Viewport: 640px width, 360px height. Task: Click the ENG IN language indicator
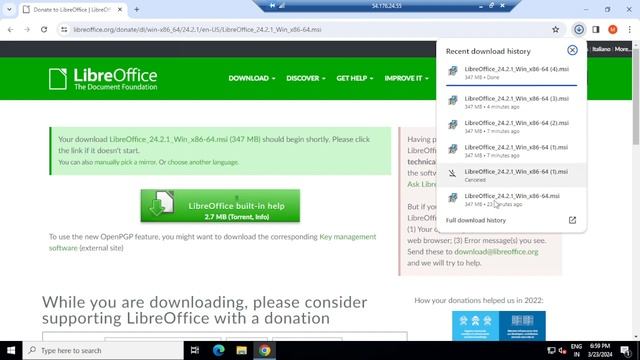point(576,350)
